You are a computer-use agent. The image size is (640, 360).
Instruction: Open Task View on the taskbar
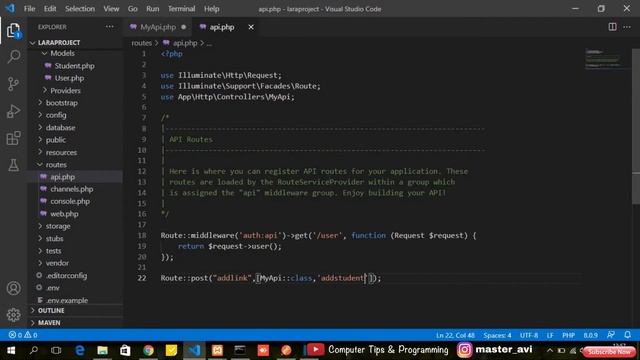56,350
